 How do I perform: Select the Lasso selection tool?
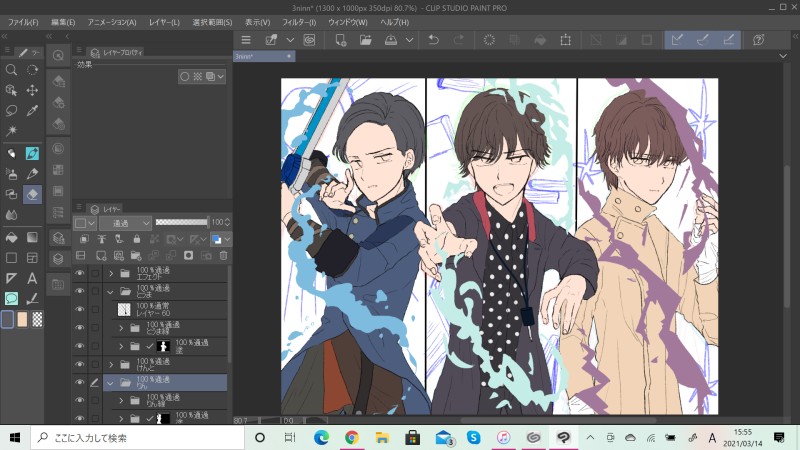pos(11,111)
